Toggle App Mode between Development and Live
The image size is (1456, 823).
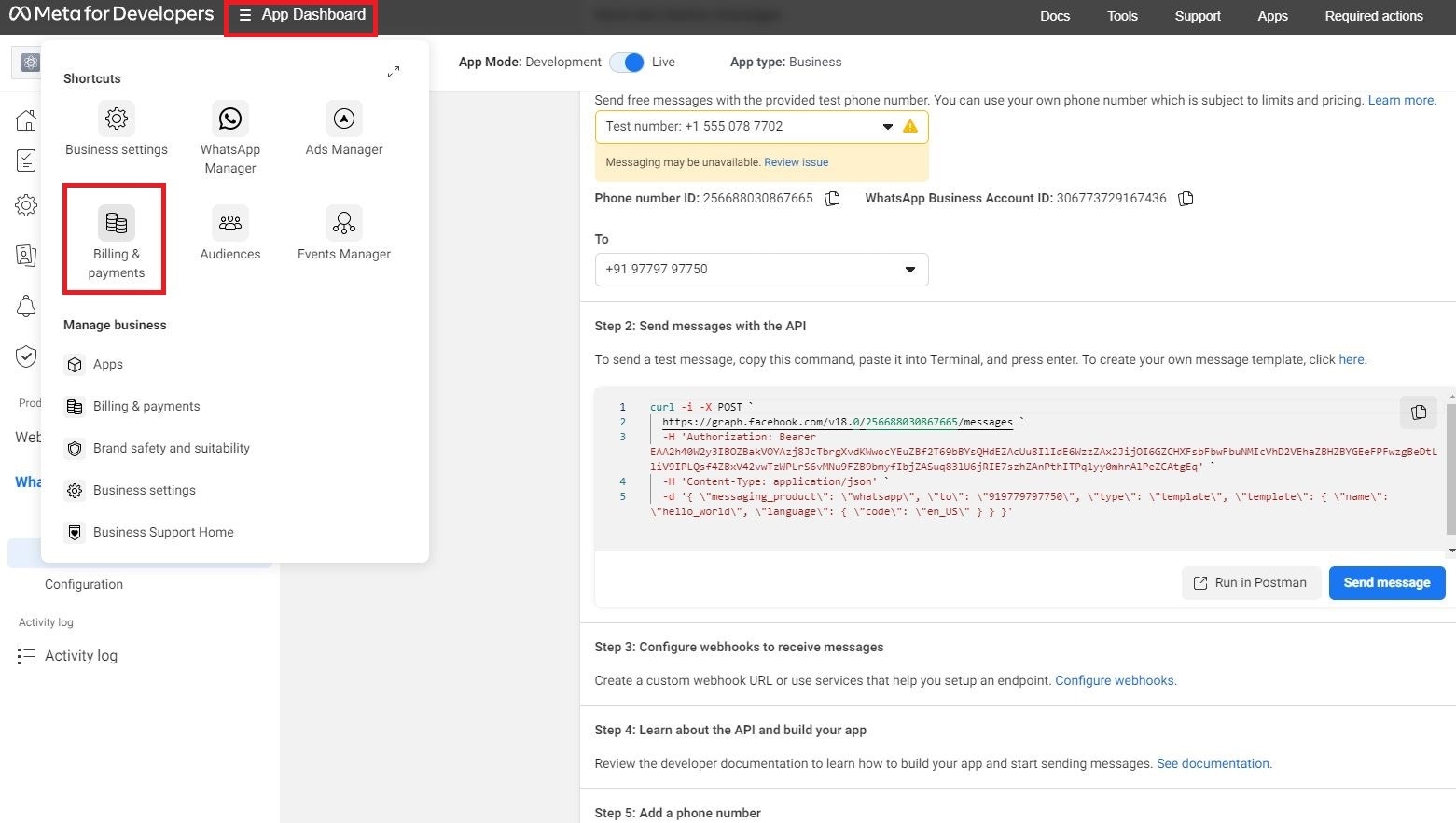(627, 63)
